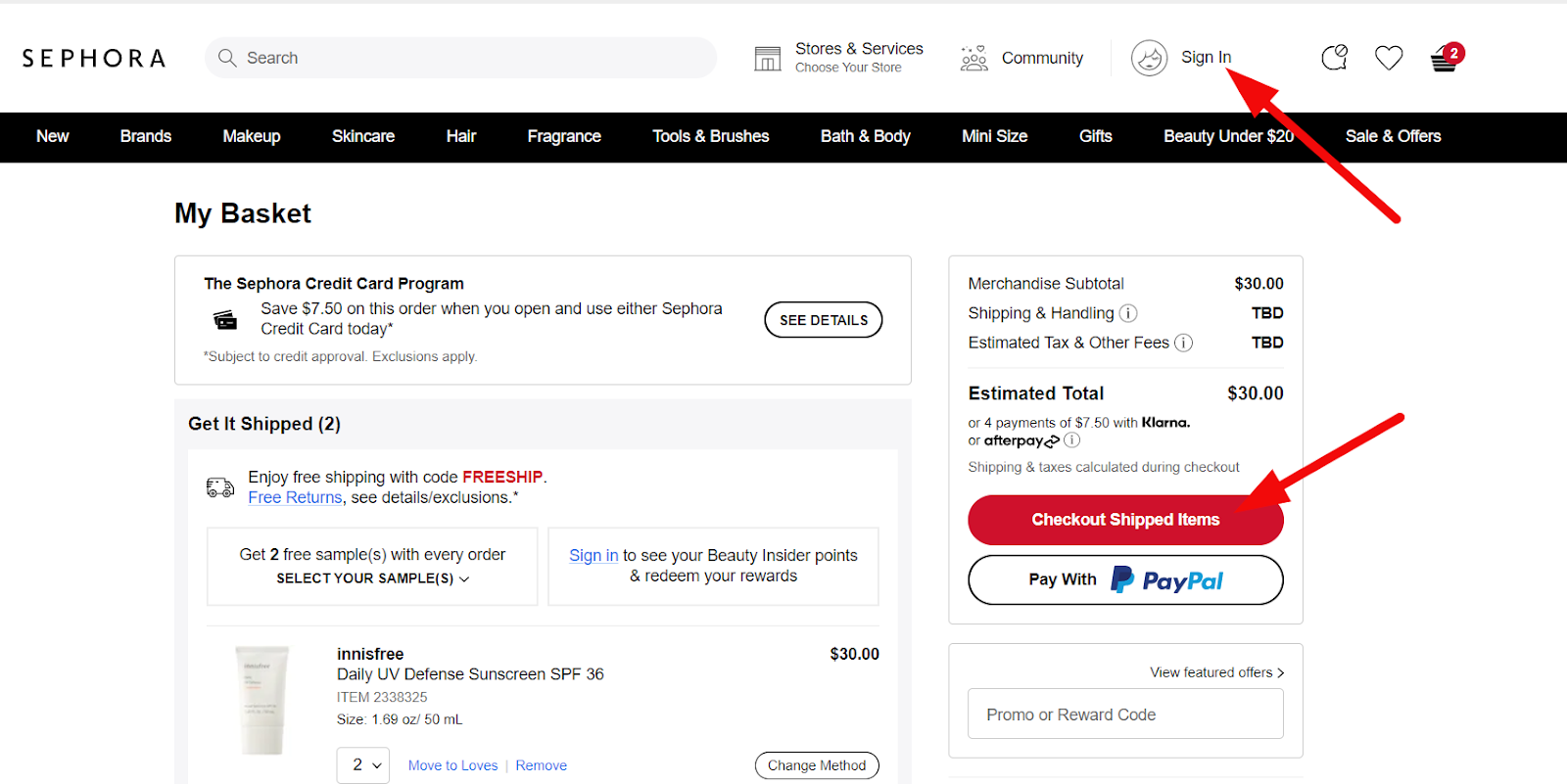Open the Hair menu
Viewport: 1567px width, 784px height.
pyautogui.click(x=461, y=136)
